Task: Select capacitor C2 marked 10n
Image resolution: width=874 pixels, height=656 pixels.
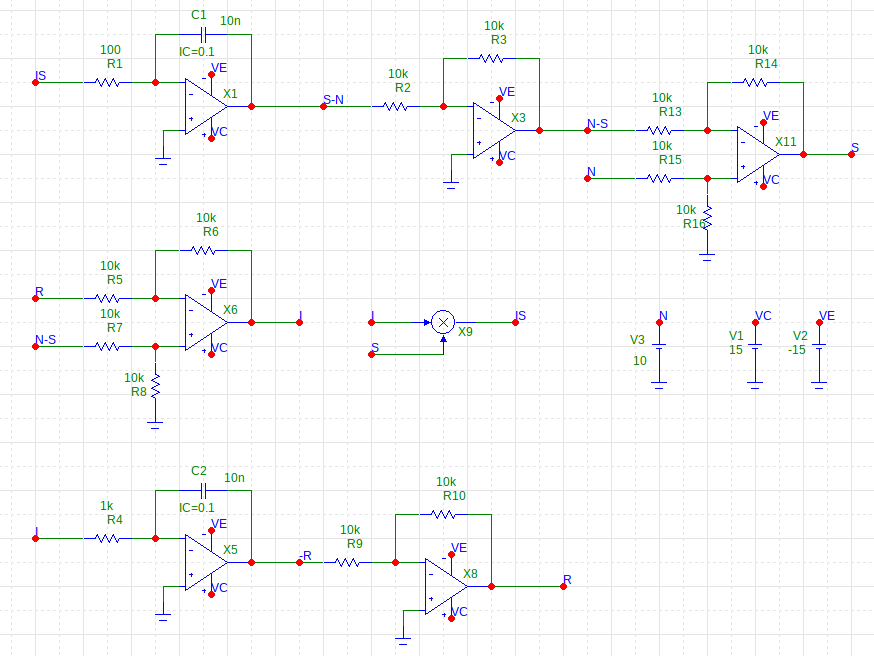Action: click(203, 490)
